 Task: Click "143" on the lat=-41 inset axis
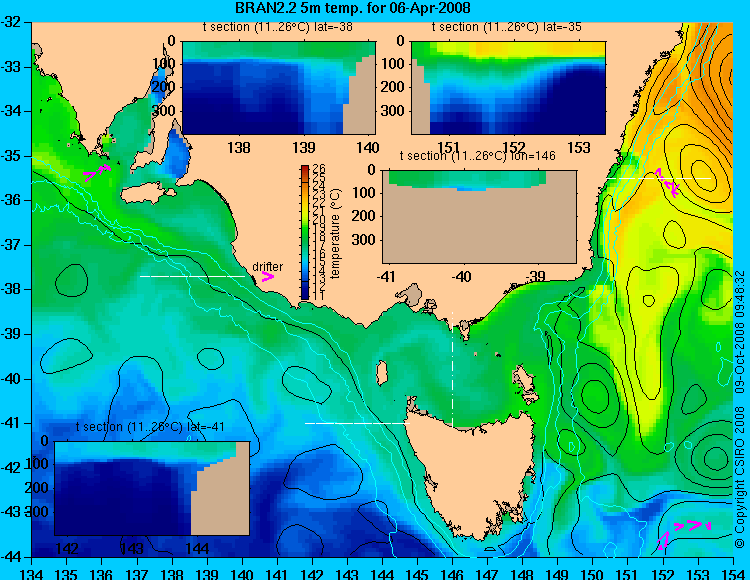click(132, 548)
